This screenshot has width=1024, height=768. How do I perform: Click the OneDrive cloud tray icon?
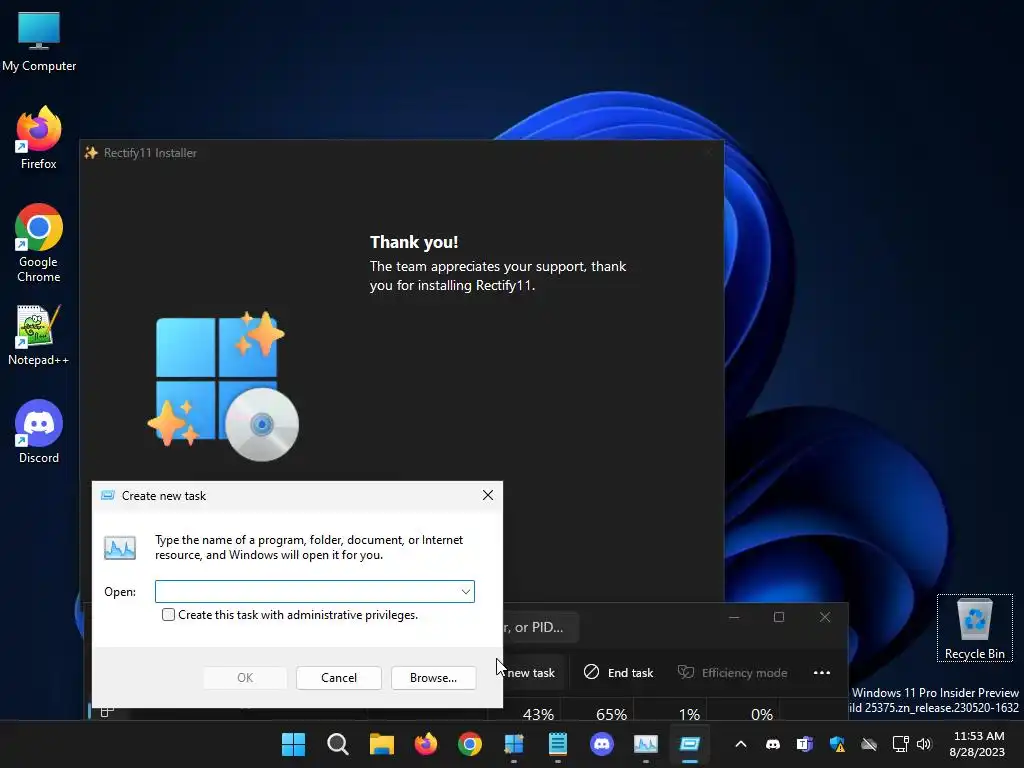869,744
